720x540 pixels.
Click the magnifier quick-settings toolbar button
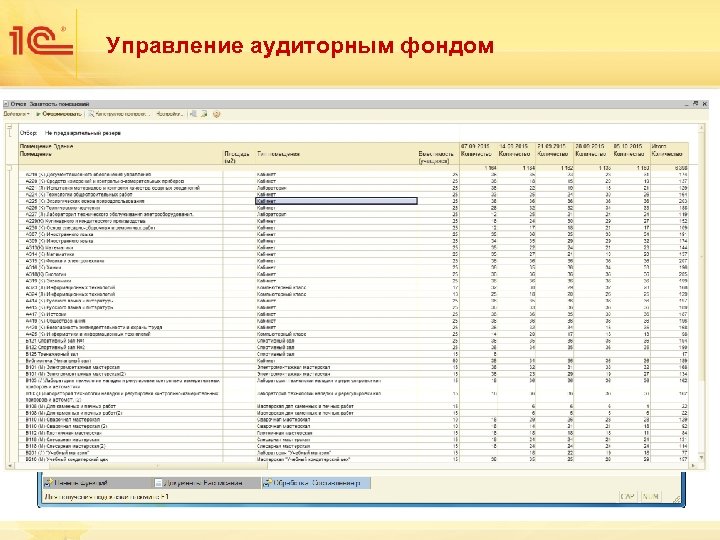117,114
